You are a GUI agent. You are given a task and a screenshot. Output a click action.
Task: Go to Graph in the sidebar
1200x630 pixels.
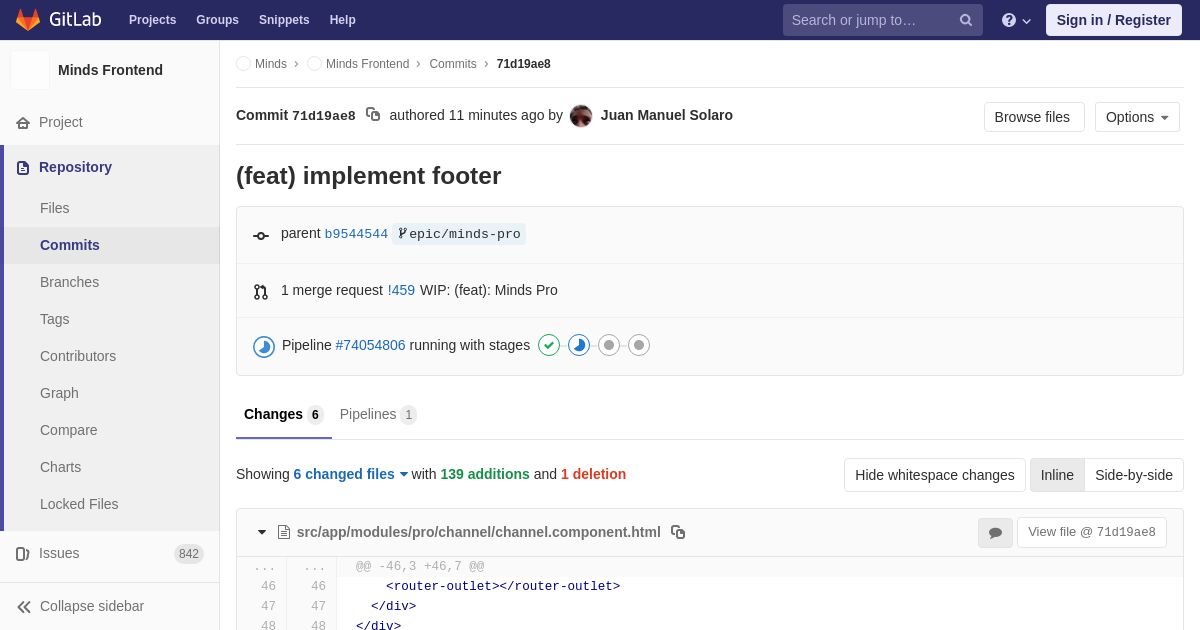point(59,393)
